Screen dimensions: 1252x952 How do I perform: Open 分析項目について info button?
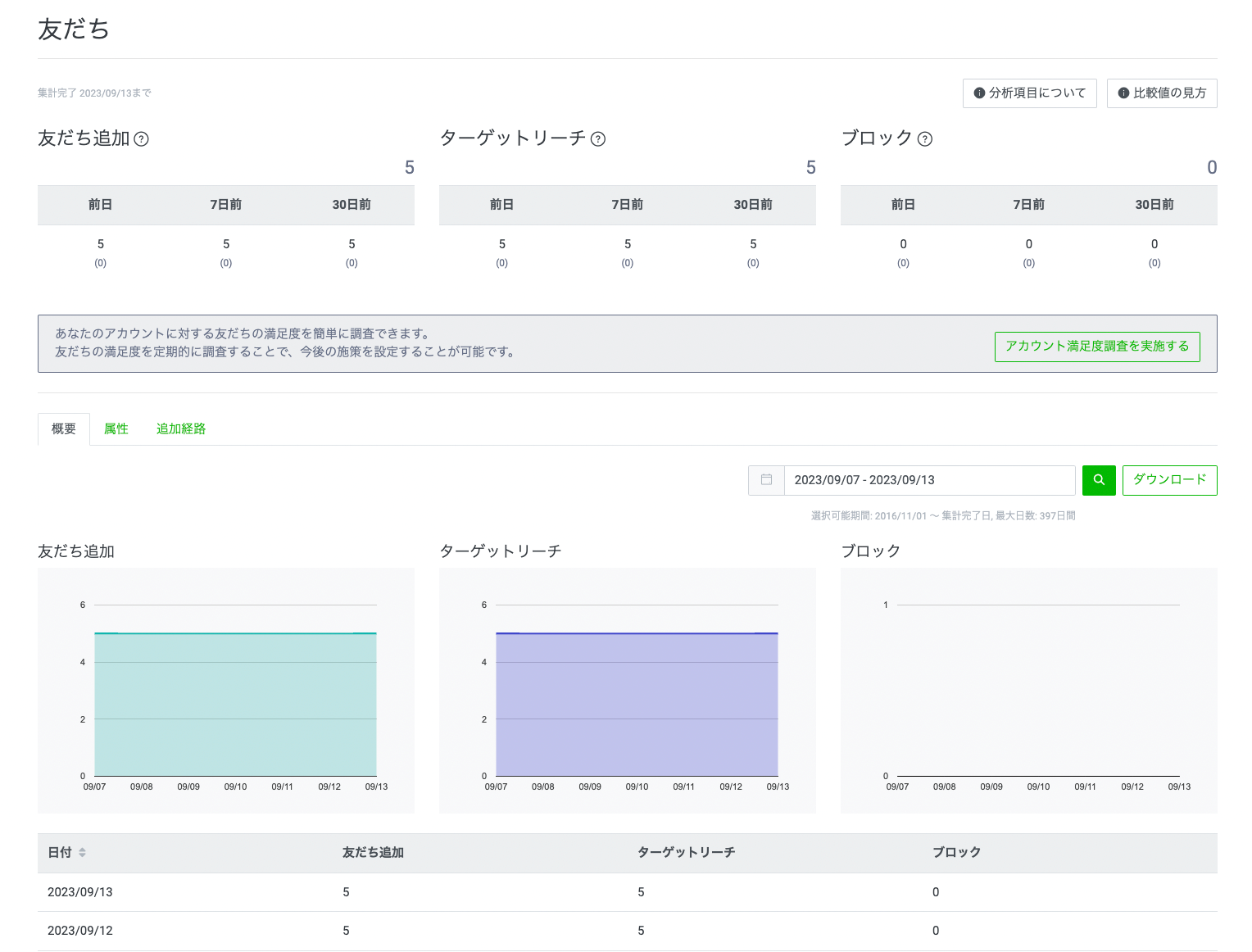(x=1029, y=93)
